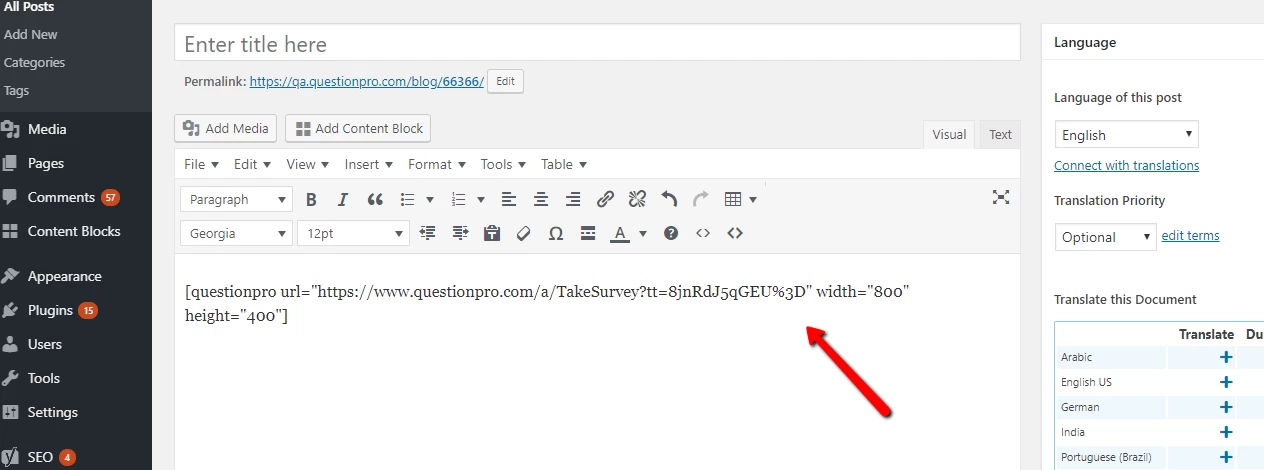Open the text color picker arrow
This screenshot has height=470, width=1264.
pyautogui.click(x=643, y=233)
